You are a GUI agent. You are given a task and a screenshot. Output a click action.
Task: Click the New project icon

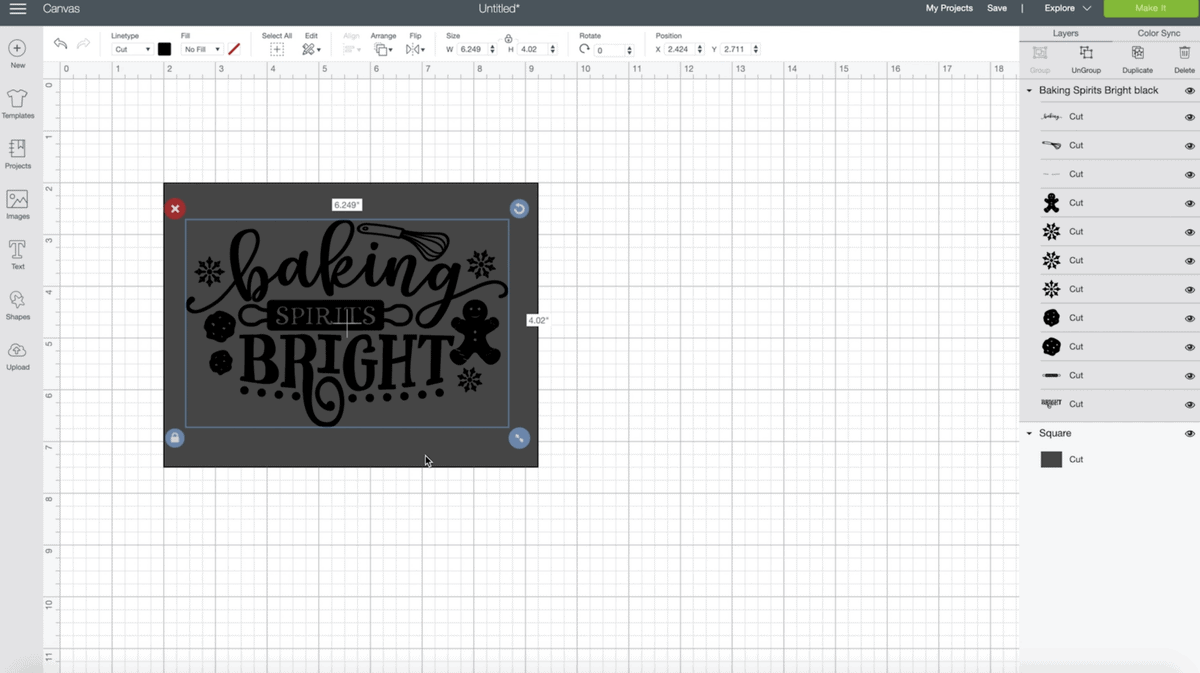tap(17, 48)
